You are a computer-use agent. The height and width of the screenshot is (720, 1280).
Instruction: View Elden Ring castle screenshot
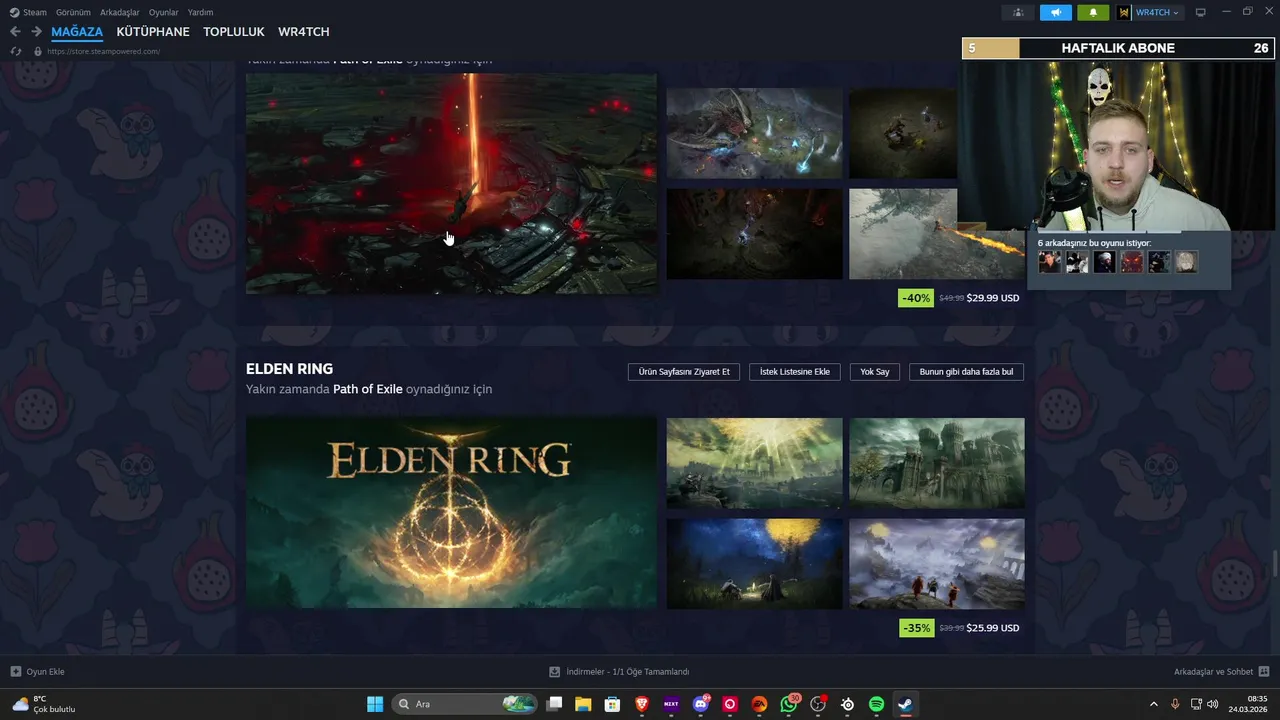tap(937, 463)
